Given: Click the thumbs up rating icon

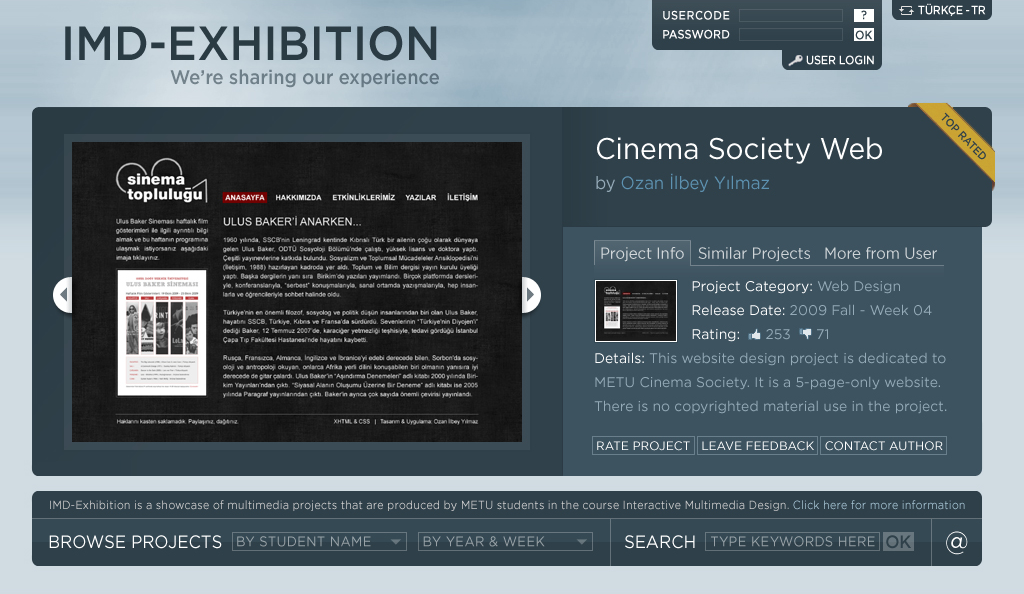Looking at the screenshot, I should [755, 335].
